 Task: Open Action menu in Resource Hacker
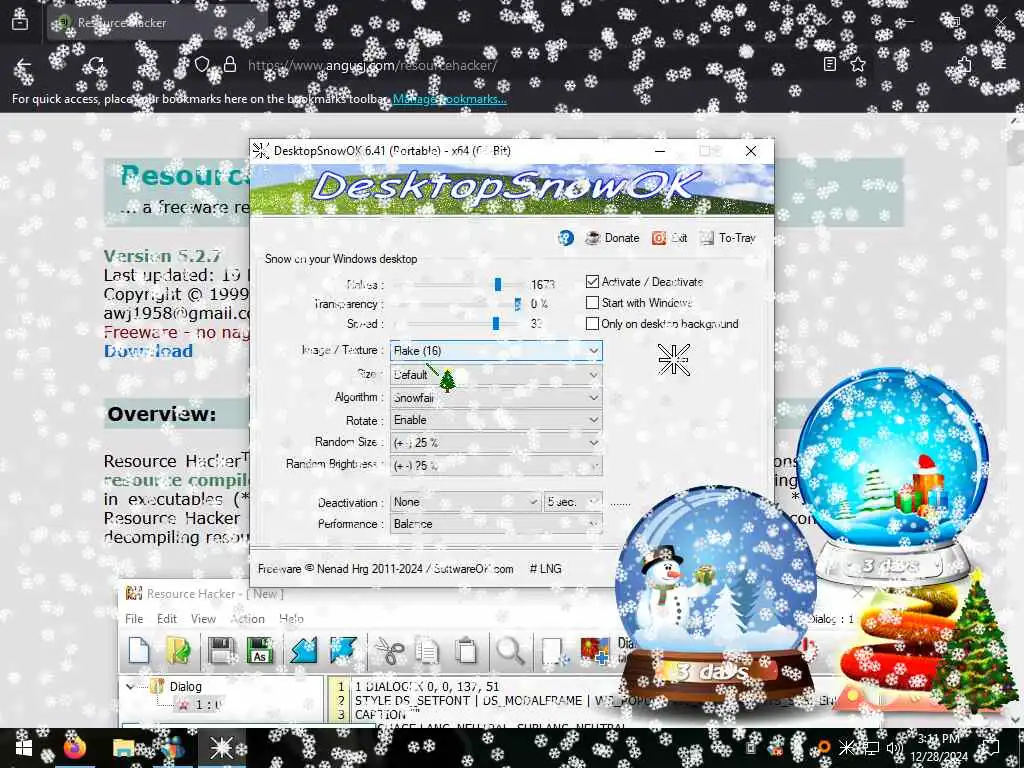248,618
